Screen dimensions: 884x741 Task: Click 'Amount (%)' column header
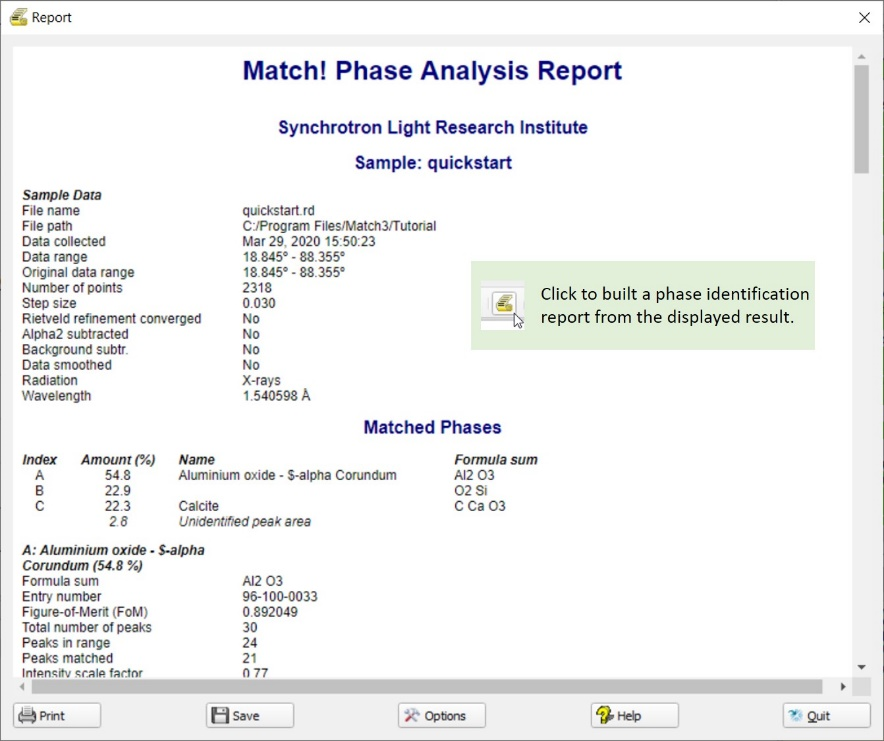(118, 460)
